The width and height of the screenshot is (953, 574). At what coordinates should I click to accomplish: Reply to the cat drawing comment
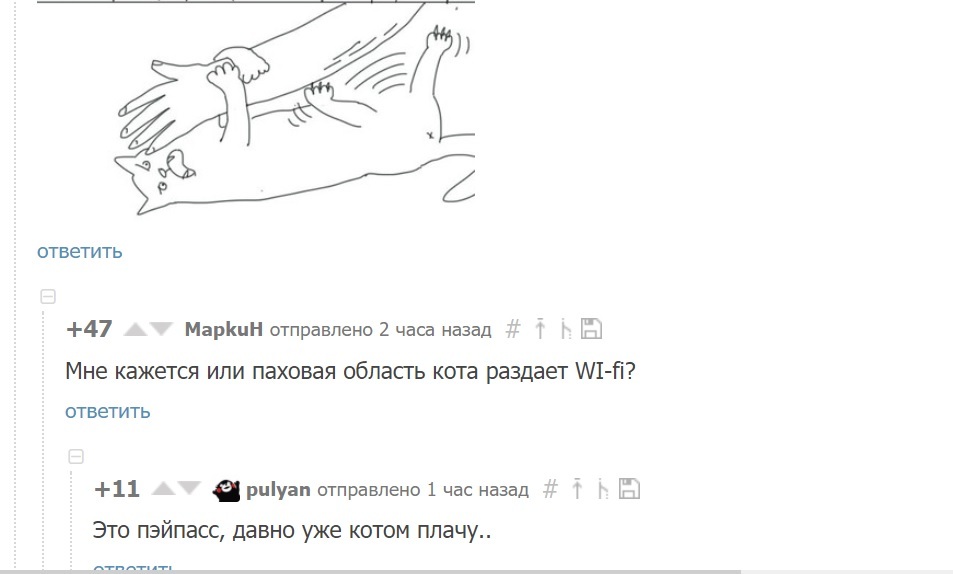80,251
